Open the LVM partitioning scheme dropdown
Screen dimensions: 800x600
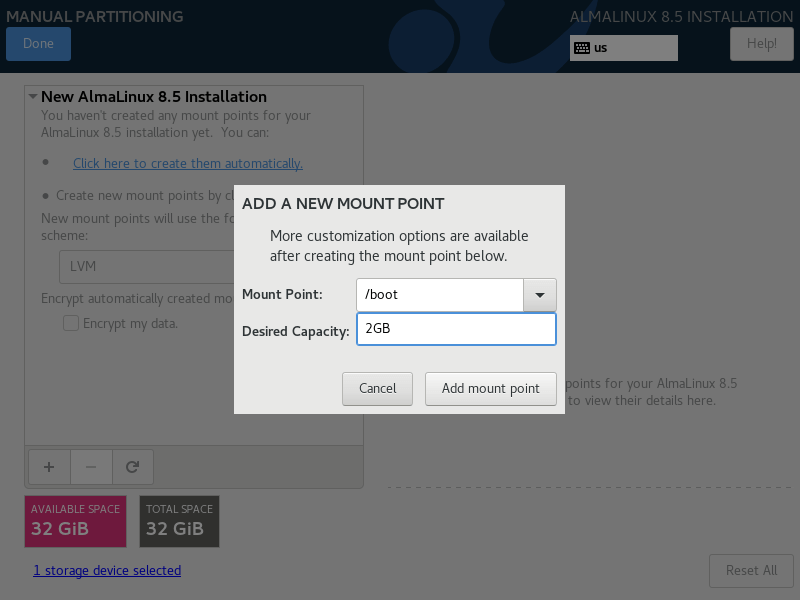(x=147, y=267)
